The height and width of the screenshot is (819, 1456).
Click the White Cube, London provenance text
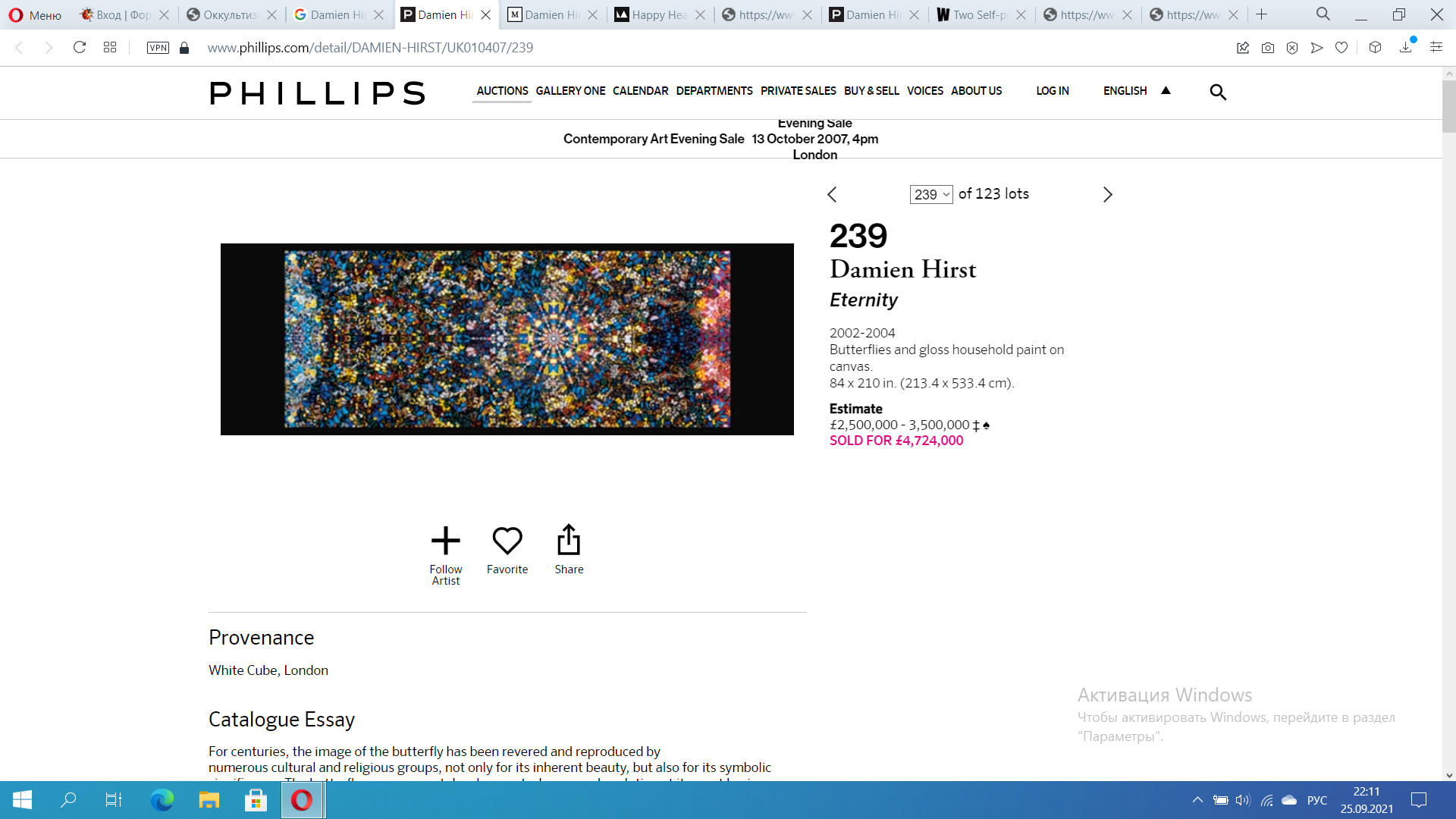(x=268, y=670)
